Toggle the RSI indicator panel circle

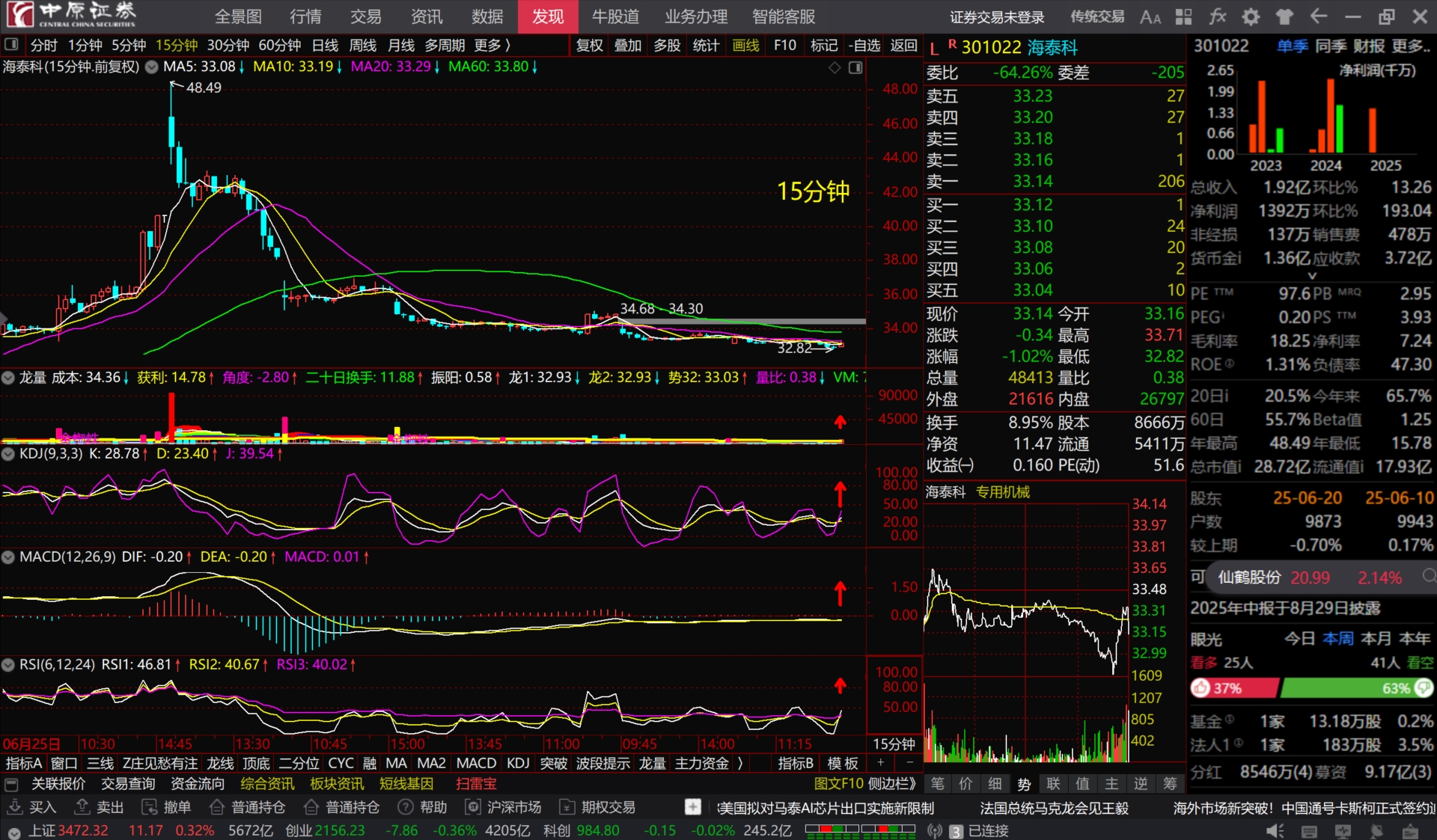point(8,665)
